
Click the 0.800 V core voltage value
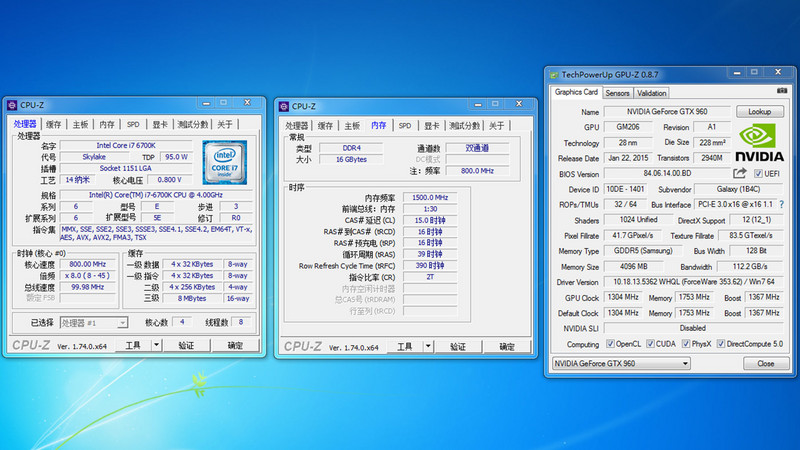click(x=170, y=180)
